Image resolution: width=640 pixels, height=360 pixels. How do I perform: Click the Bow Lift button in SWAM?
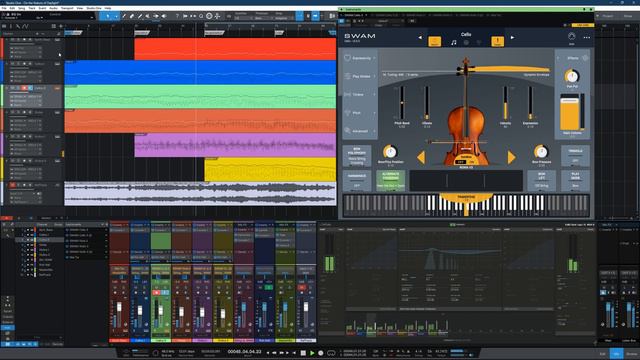click(542, 180)
